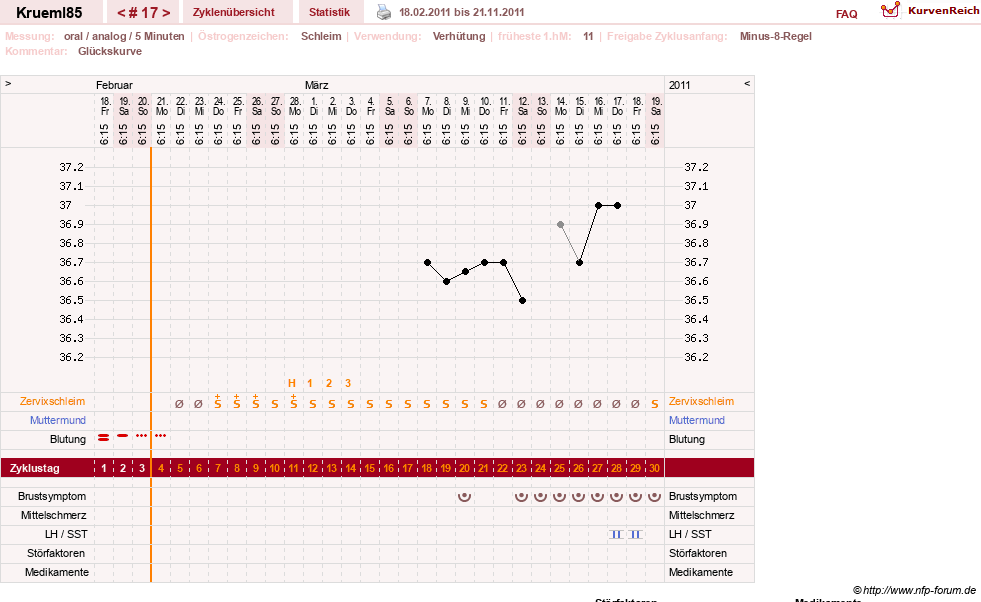This screenshot has height=602, width=981.
Task: Click the 'Verhütung' usage value
Action: 459,36
